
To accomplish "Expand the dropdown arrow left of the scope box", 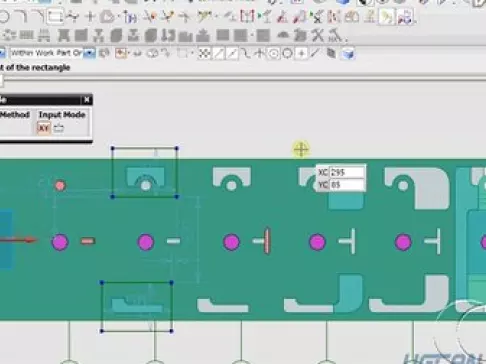I will point(2,53).
